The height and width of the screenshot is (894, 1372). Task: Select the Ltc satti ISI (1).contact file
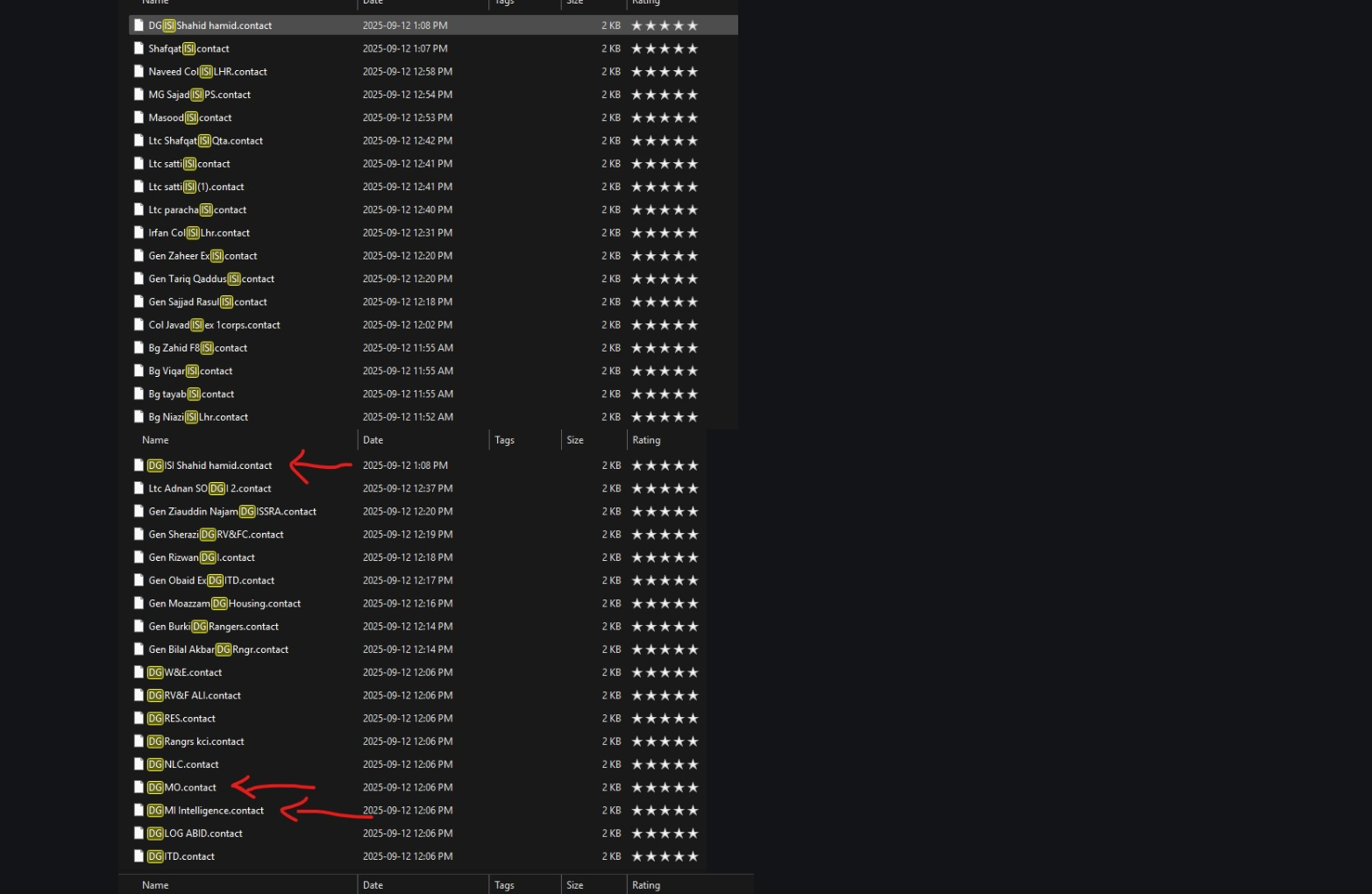tap(196, 187)
